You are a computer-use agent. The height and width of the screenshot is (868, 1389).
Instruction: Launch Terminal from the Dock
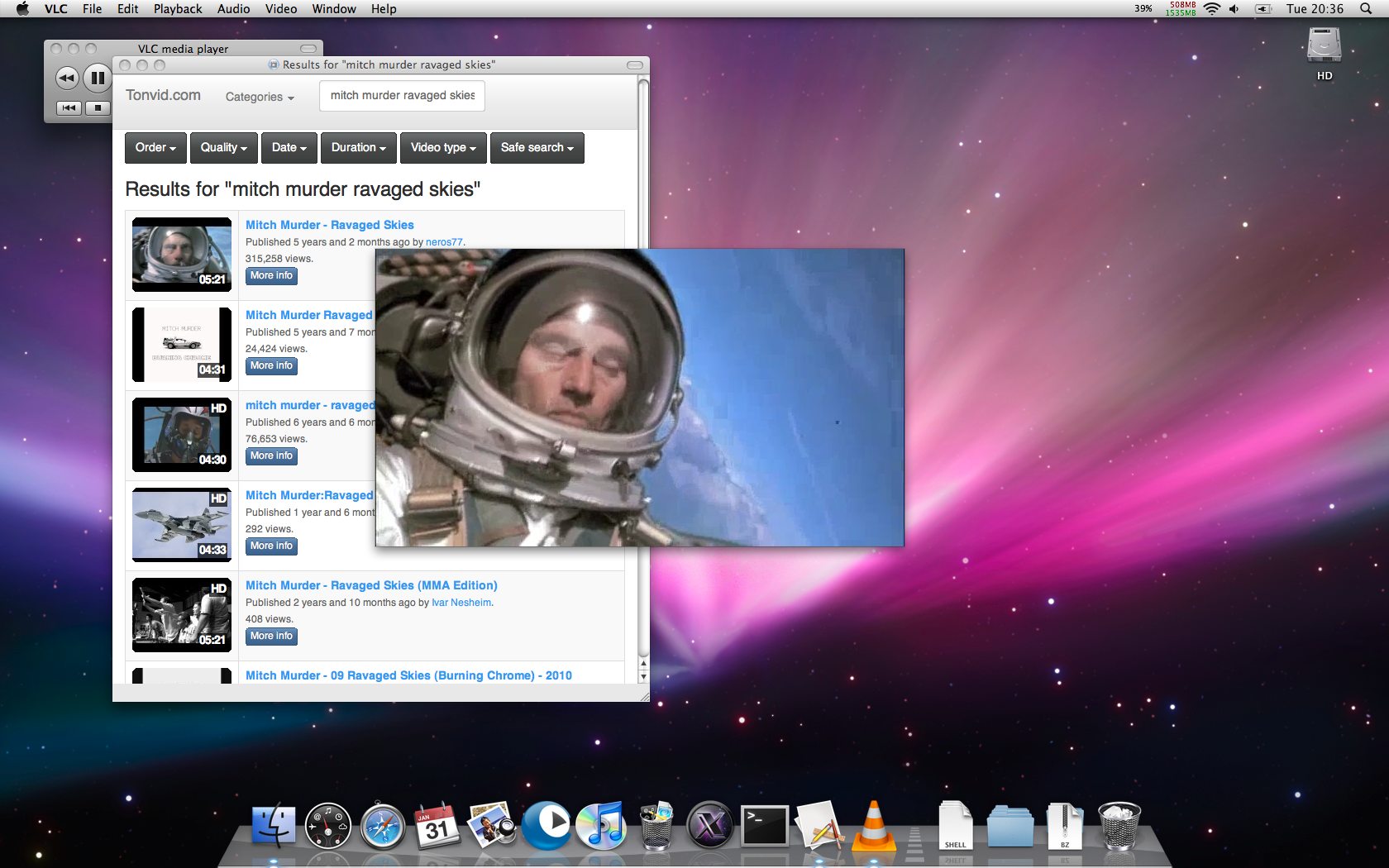(x=765, y=825)
